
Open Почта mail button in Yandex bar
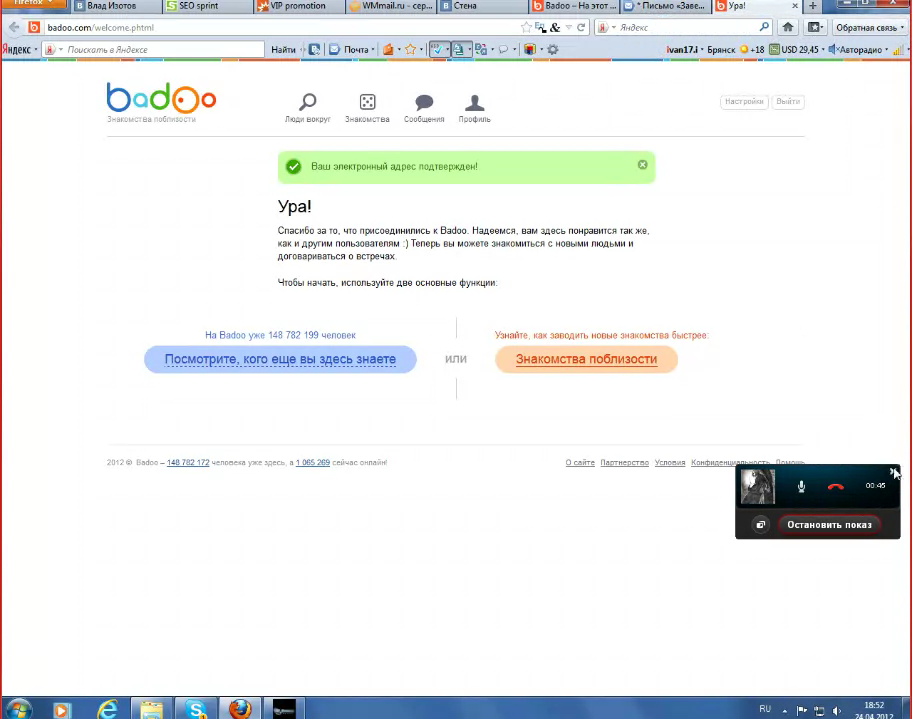tap(351, 49)
